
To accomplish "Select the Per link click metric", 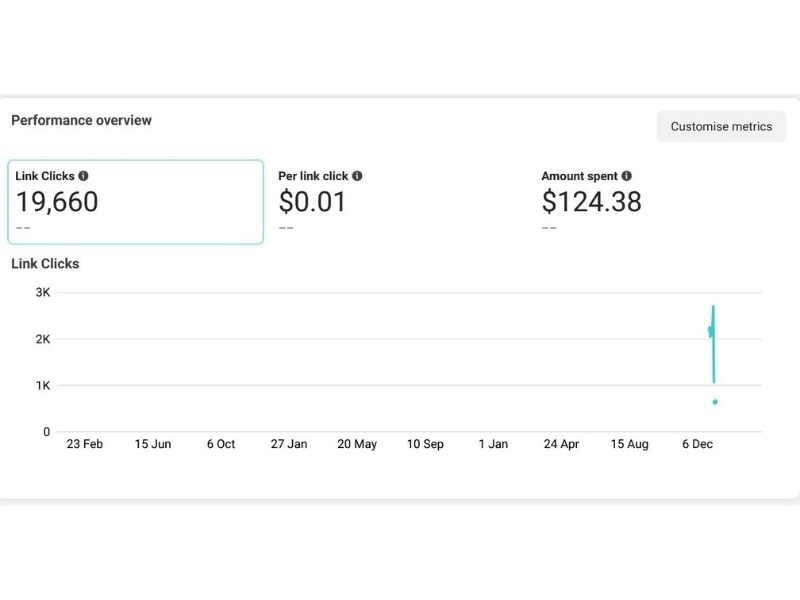I will point(398,202).
